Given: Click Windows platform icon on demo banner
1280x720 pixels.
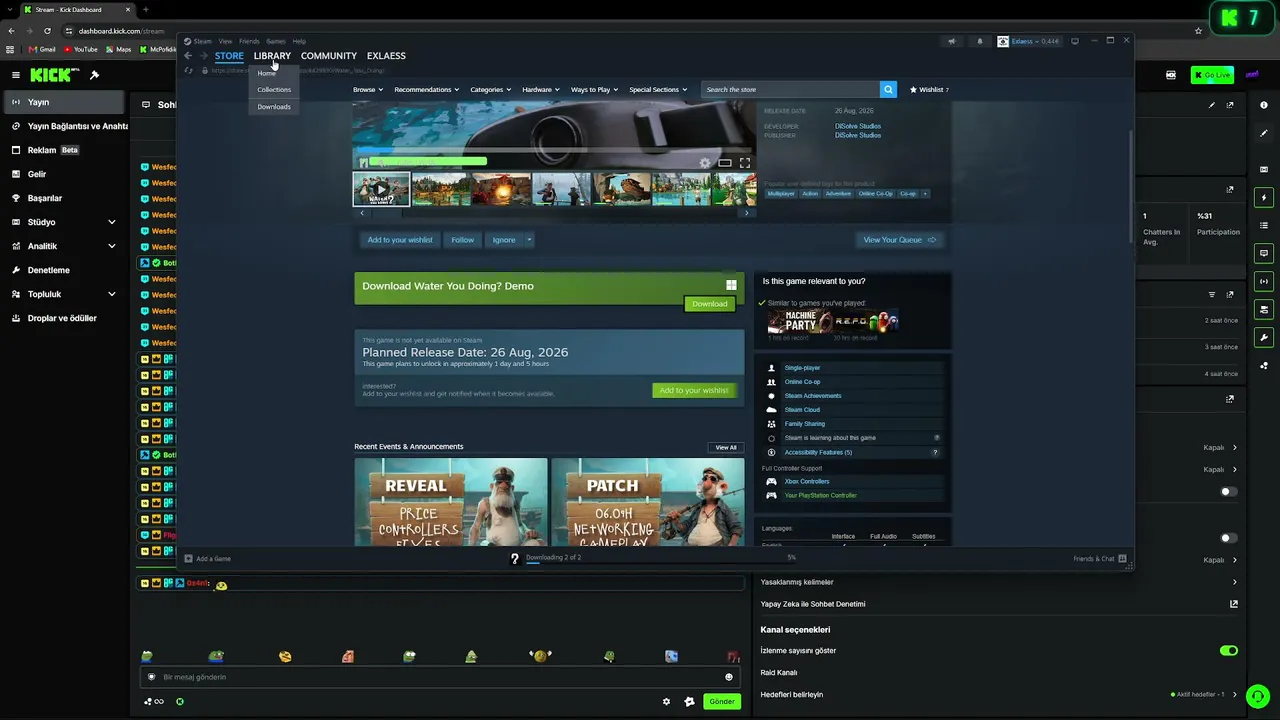Looking at the screenshot, I should [x=731, y=285].
